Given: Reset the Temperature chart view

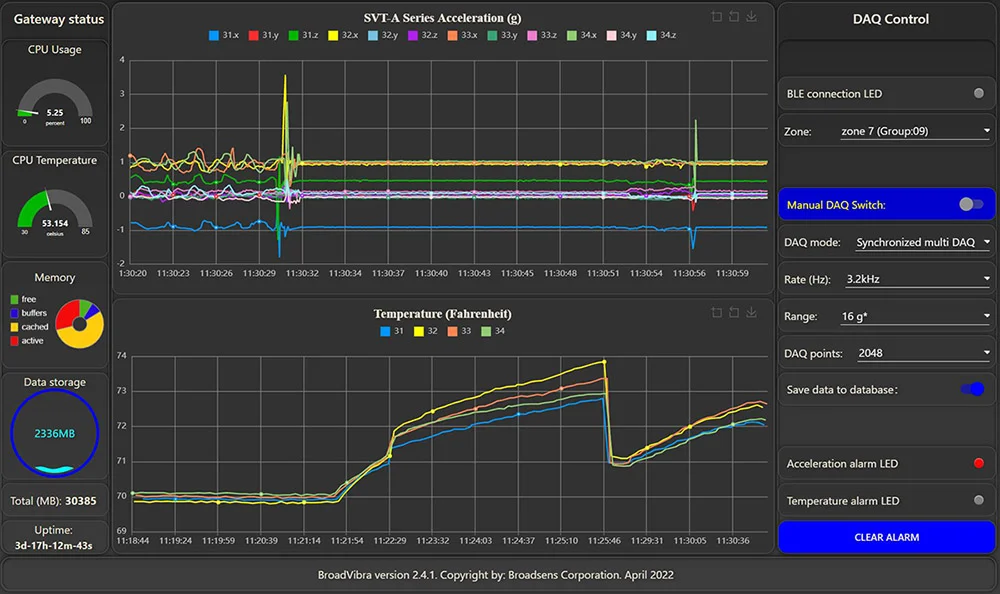Looking at the screenshot, I should pos(734,312).
